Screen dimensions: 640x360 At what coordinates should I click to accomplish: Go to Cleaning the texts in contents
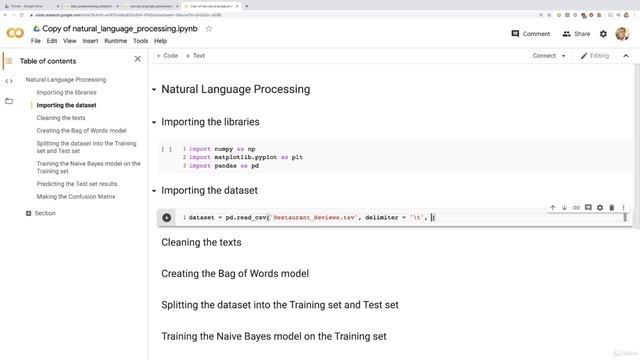(61, 118)
